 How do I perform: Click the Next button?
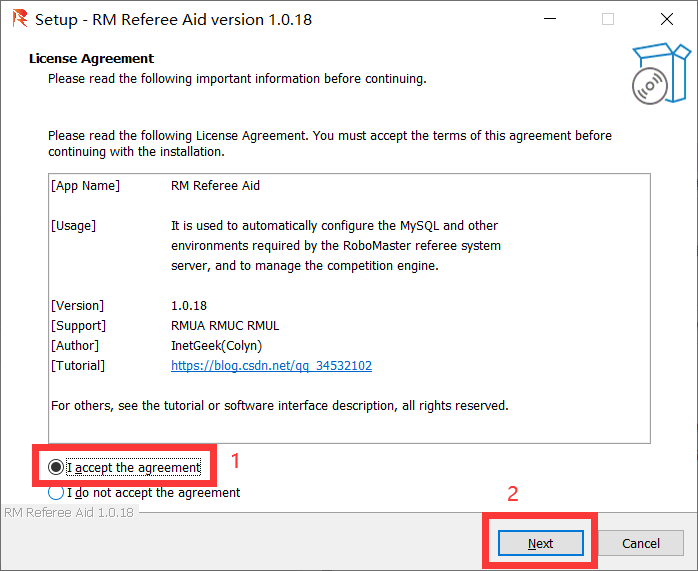(x=540, y=543)
